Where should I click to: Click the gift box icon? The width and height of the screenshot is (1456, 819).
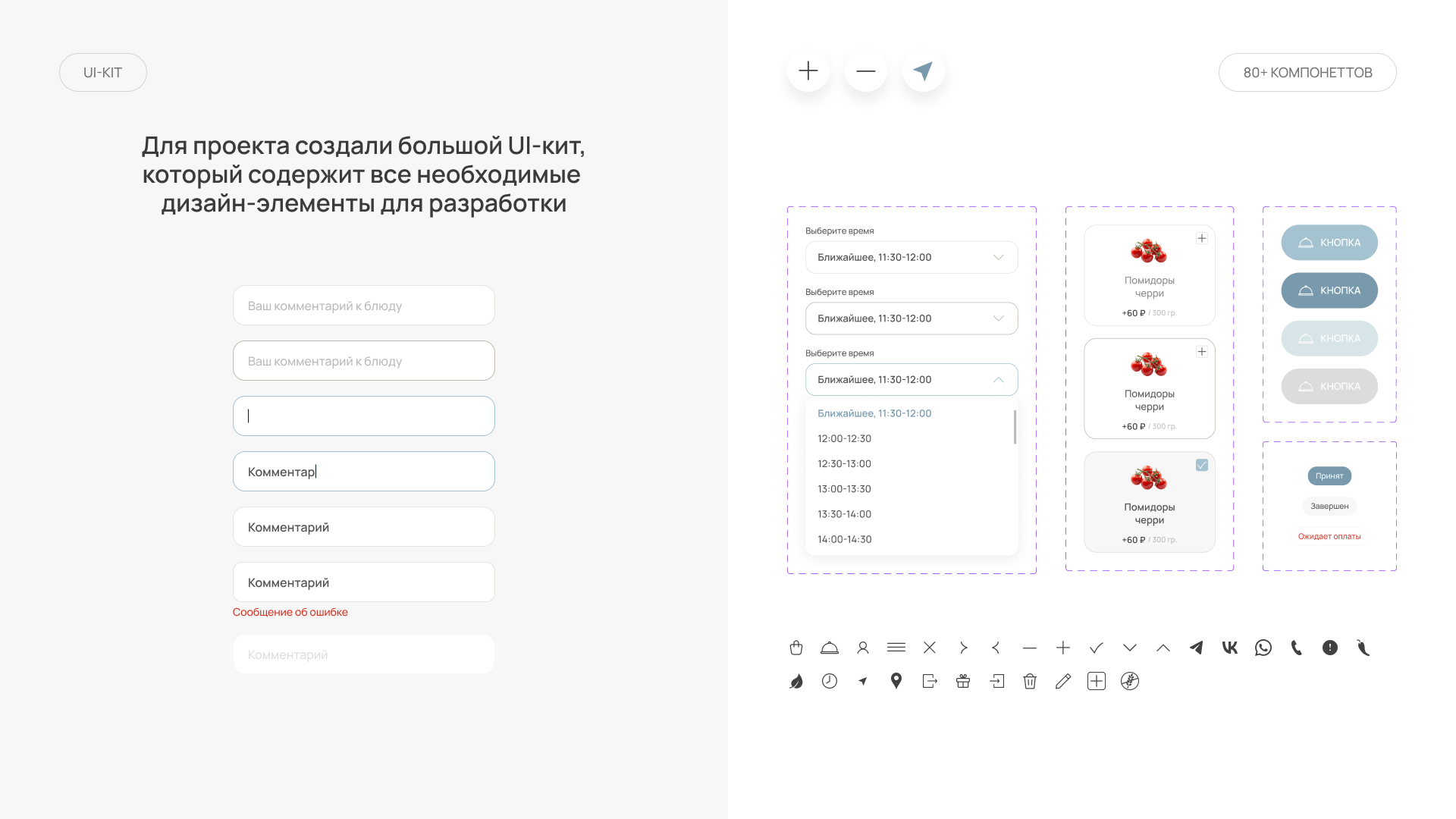click(x=962, y=681)
